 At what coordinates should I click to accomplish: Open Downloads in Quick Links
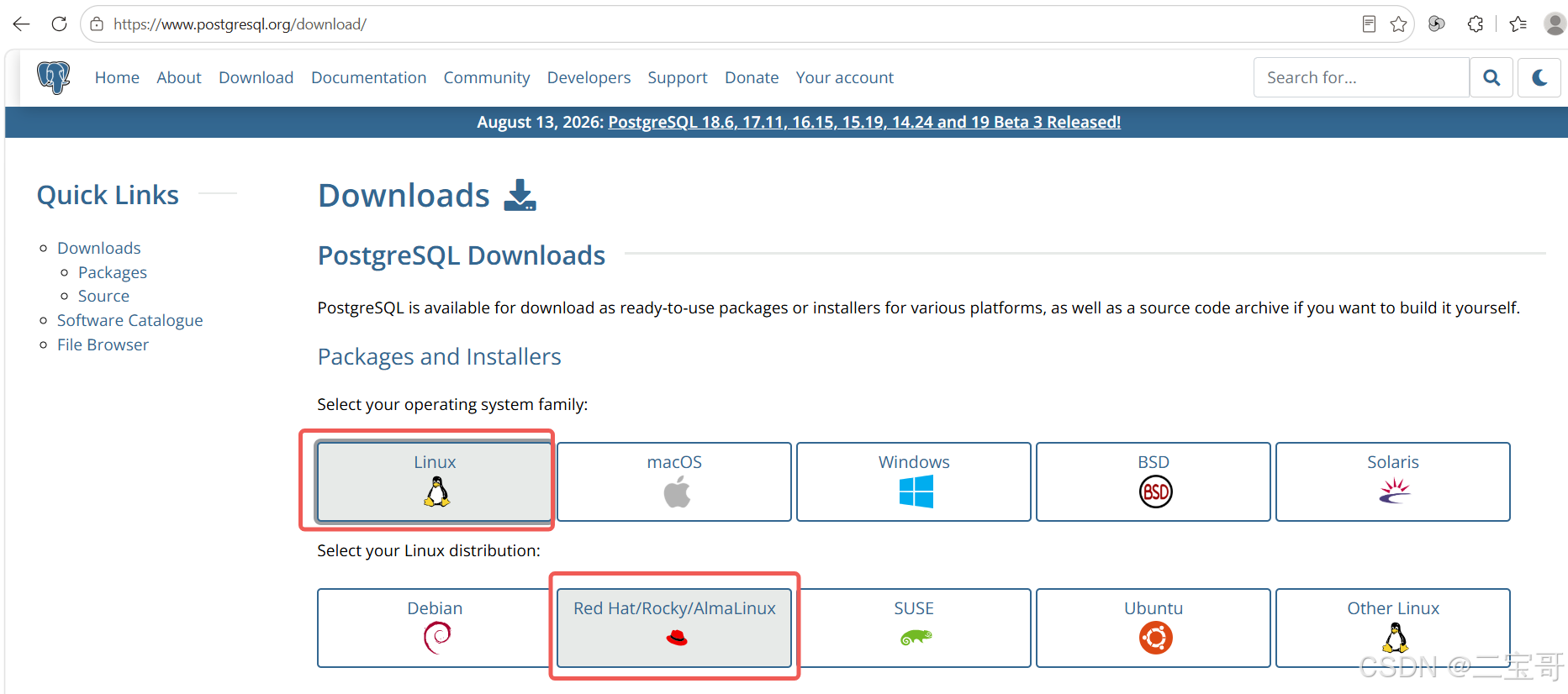pyautogui.click(x=99, y=248)
